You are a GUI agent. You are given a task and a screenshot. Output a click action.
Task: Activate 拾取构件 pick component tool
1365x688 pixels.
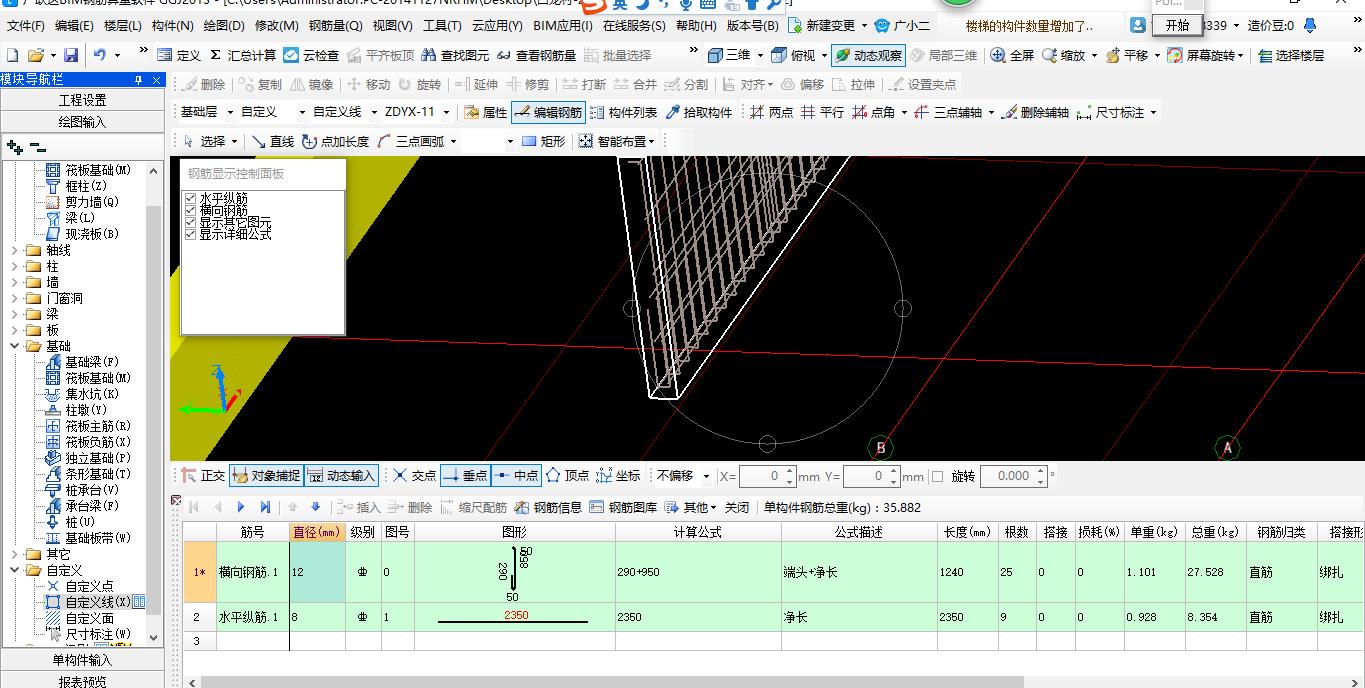698,112
